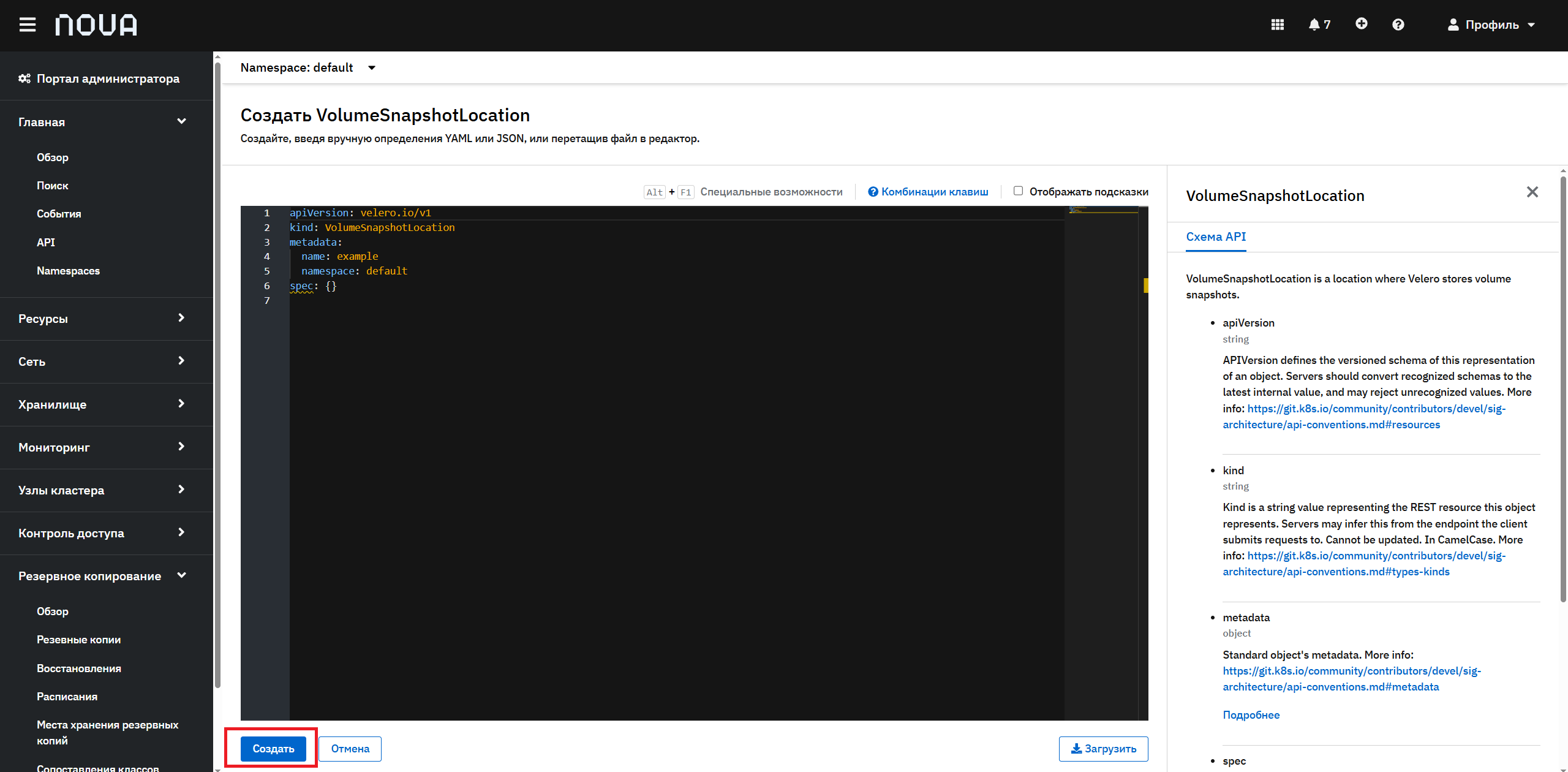Click the apiVersion line in editor
The height and width of the screenshot is (772, 1568).
(x=360, y=213)
